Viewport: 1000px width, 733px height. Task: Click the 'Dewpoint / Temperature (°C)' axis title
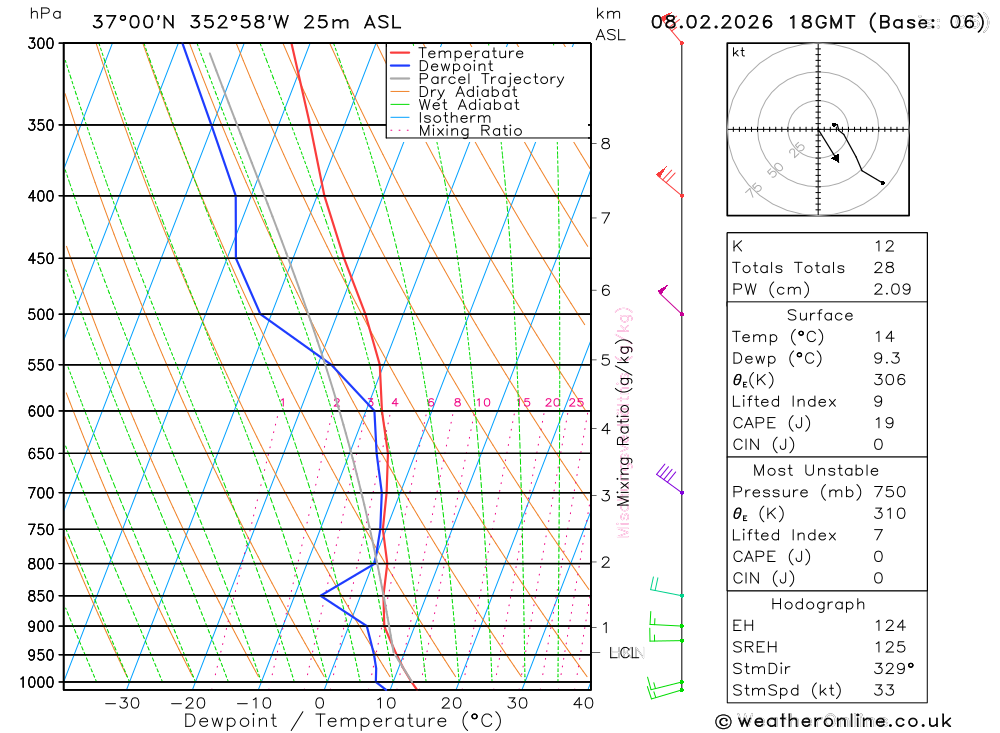[342, 721]
